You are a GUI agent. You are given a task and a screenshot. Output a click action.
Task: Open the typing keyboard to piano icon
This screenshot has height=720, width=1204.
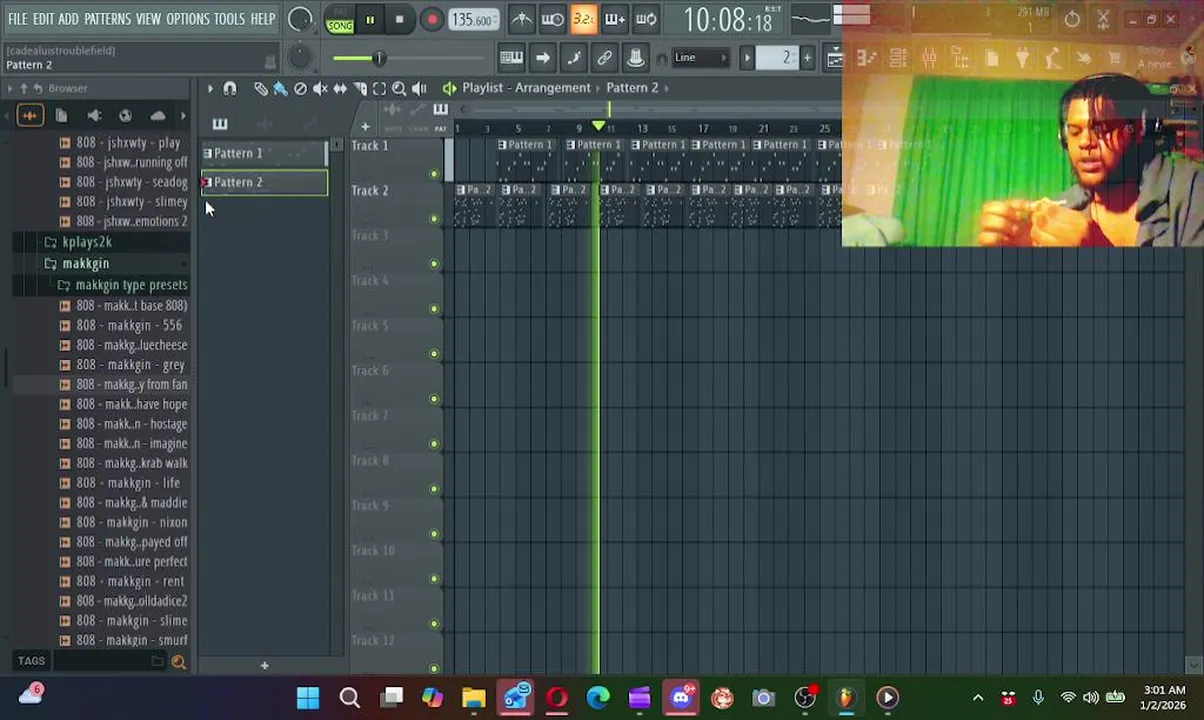pyautogui.click(x=511, y=57)
